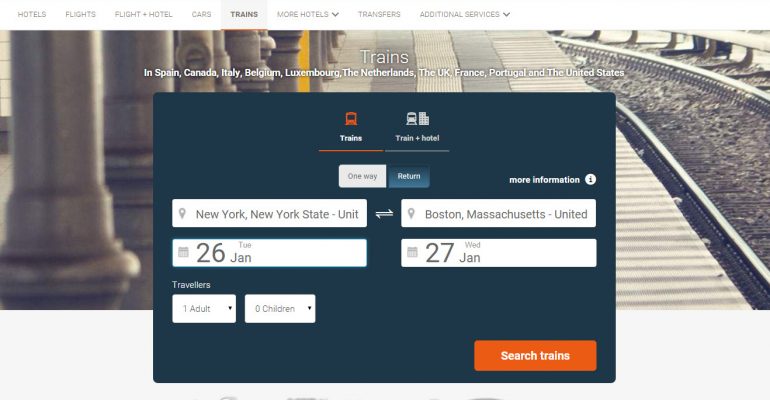Open the 1 Adult travellers dropdown
770x400 pixels.
tap(204, 309)
